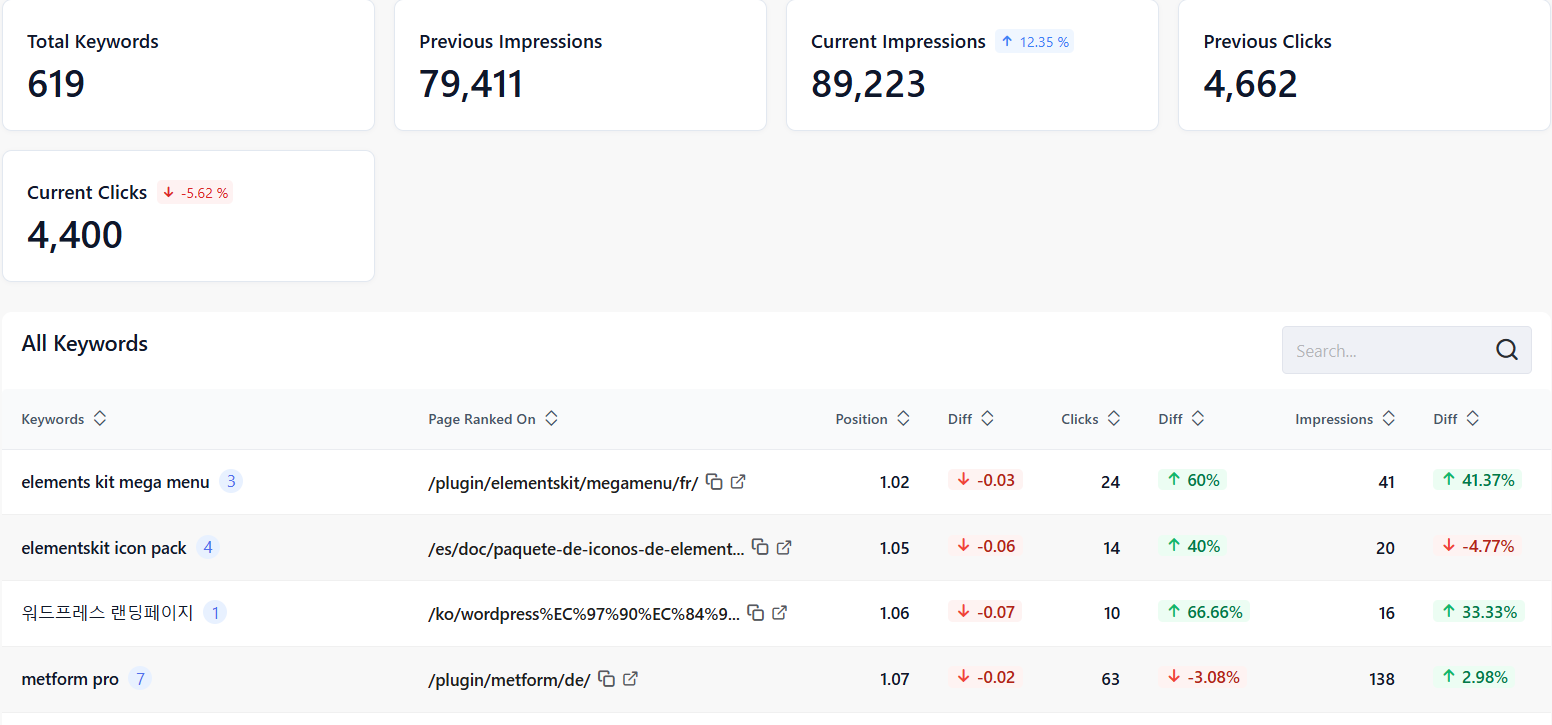1552x725 pixels.
Task: Select the 'metform pro' keyword
Action: pyautogui.click(x=70, y=679)
